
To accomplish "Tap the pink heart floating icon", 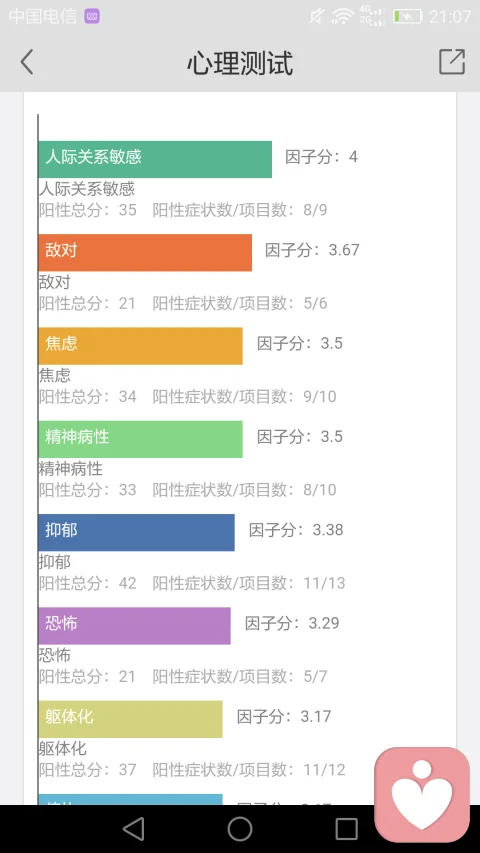I will [422, 794].
